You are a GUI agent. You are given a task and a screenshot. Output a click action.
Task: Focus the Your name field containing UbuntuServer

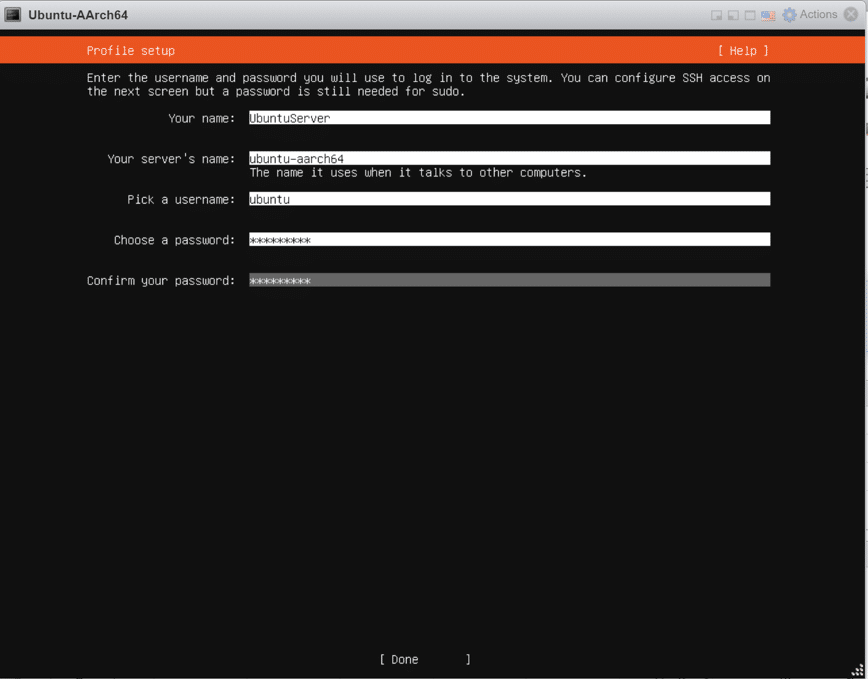click(509, 118)
